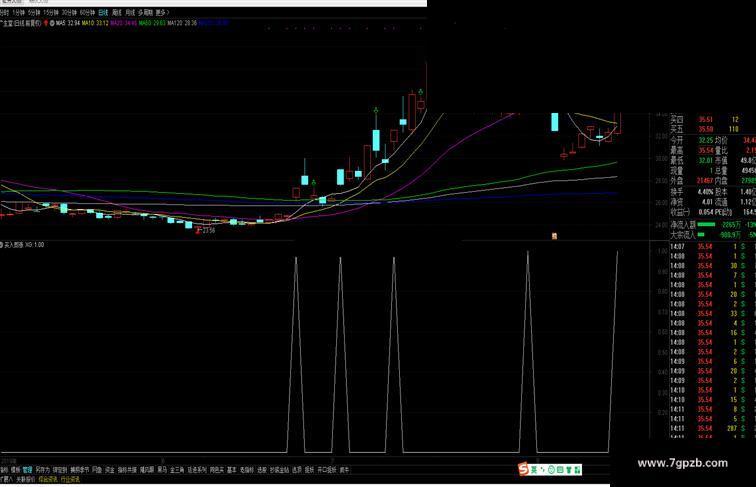The width and height of the screenshot is (756, 487).
Task: Click the 14:07 tick trade row
Action: 713,246
